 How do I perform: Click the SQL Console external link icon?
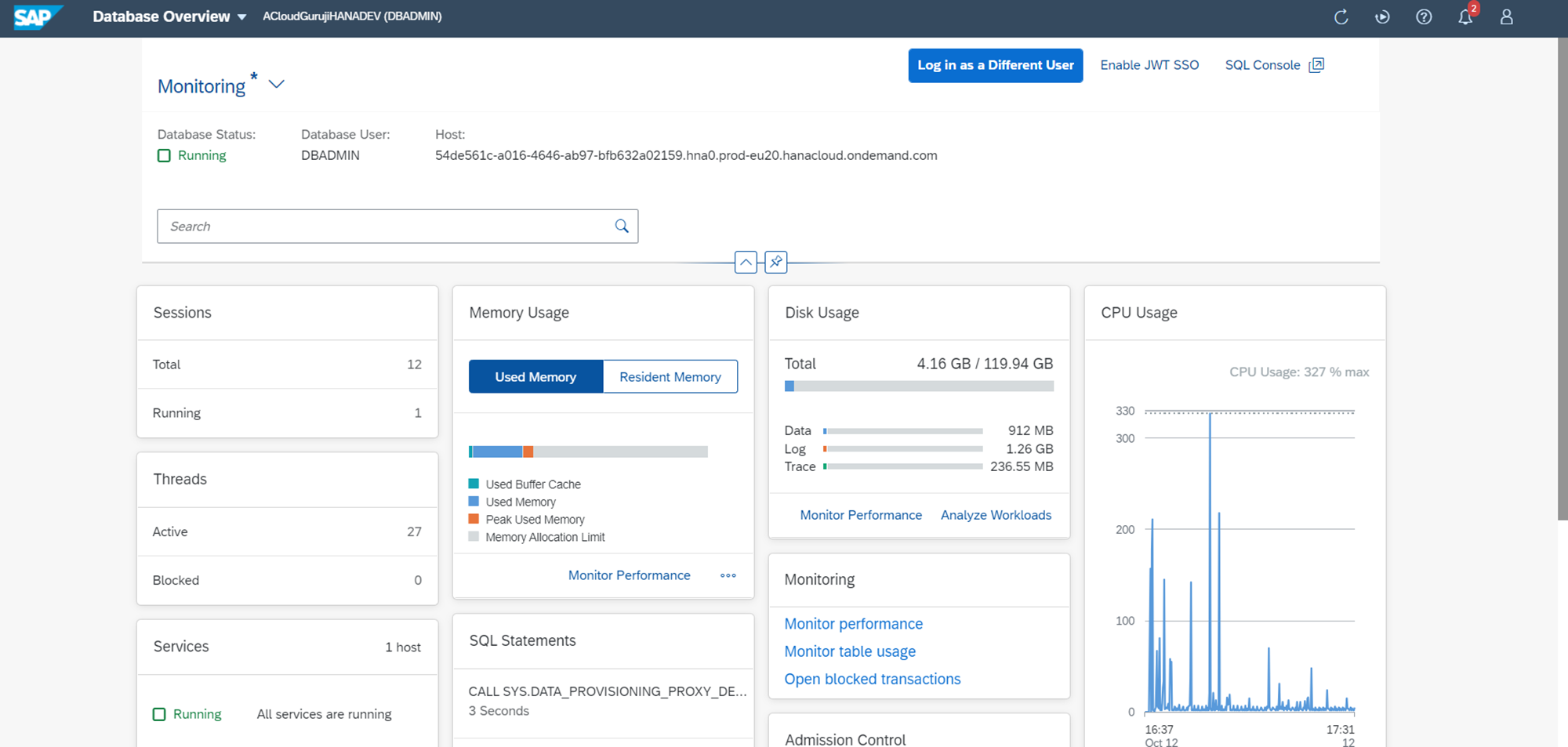[x=1316, y=65]
